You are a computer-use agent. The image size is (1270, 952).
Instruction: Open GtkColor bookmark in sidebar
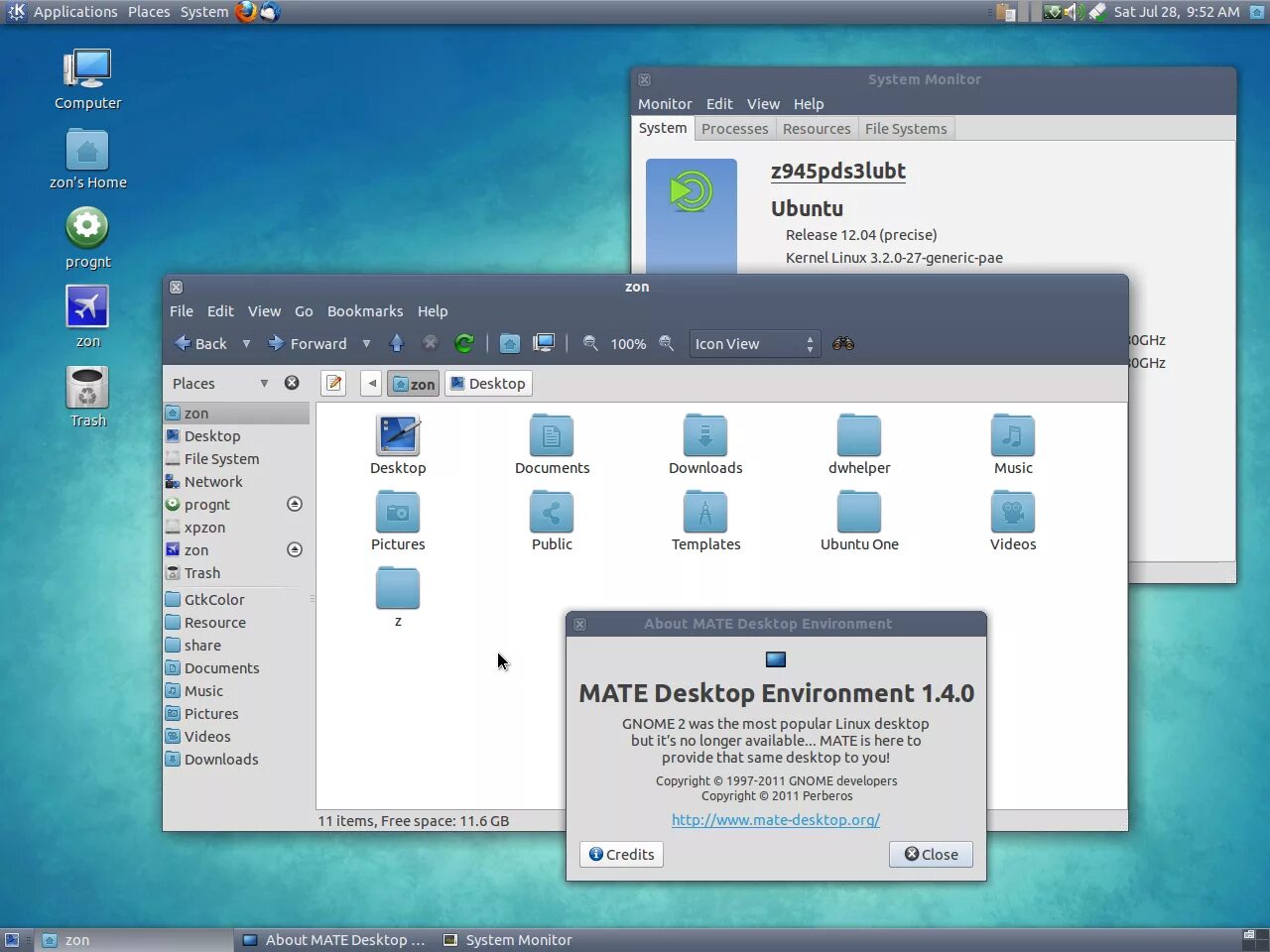tap(237, 599)
